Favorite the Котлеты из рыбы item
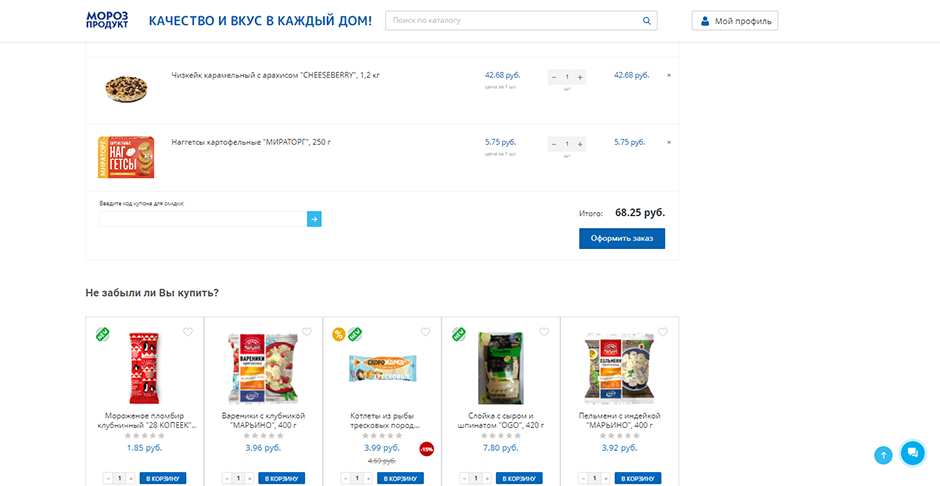This screenshot has width=940, height=486. point(425,332)
